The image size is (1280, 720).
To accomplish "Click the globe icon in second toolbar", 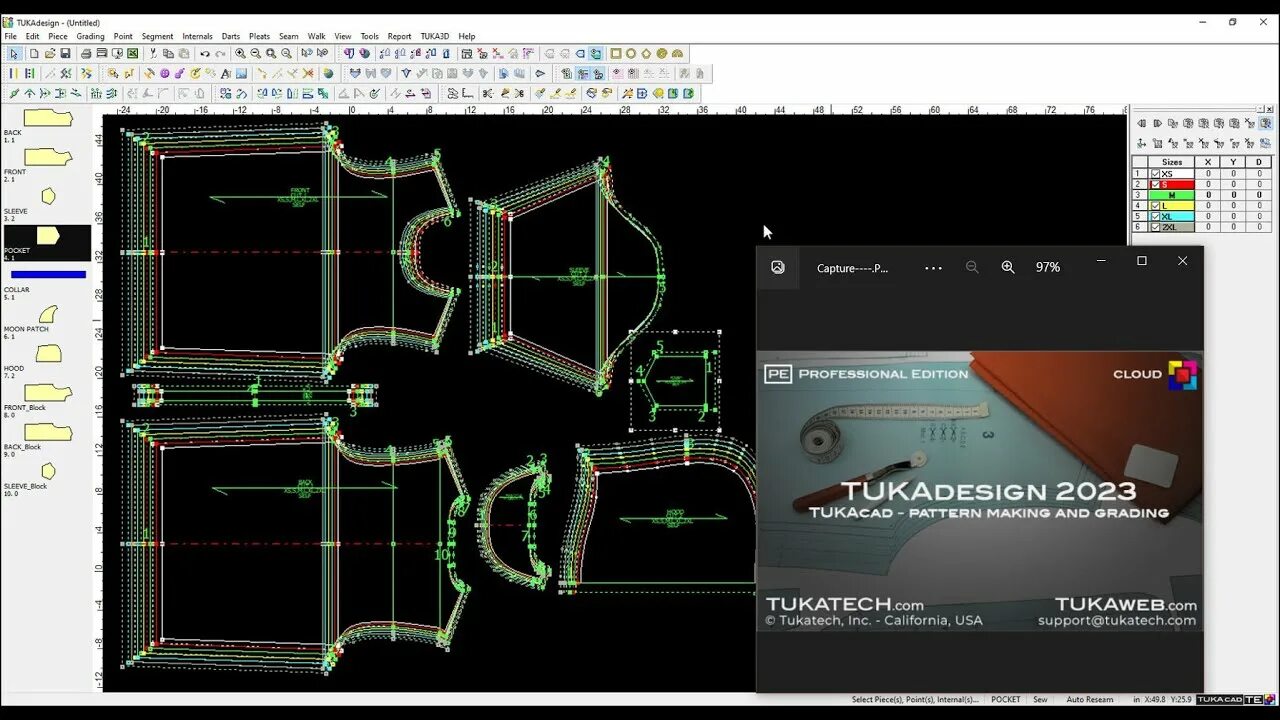I will [x=327, y=73].
